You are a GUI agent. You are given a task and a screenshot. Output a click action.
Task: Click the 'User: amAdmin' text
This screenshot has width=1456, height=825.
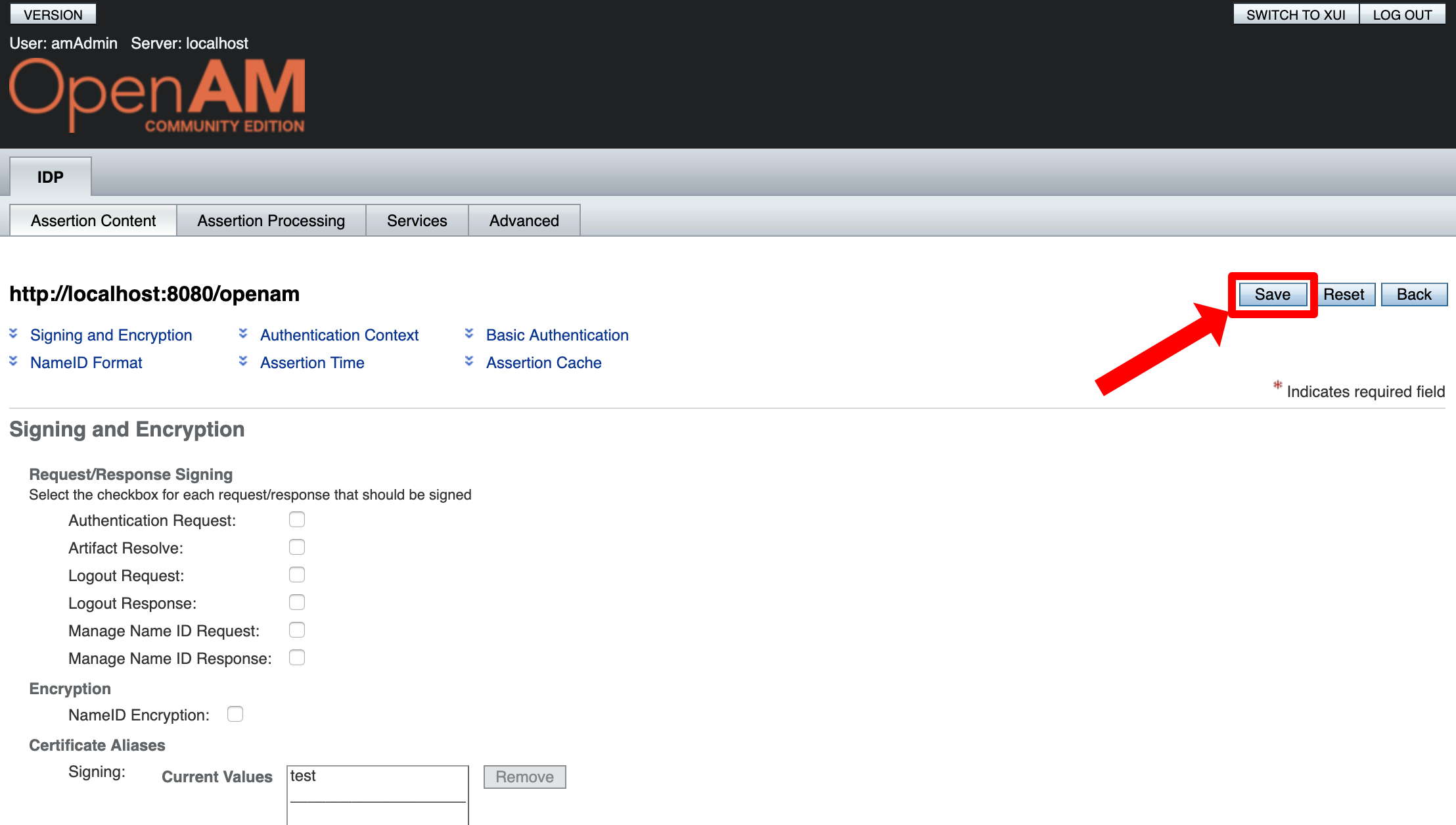pyautogui.click(x=64, y=43)
